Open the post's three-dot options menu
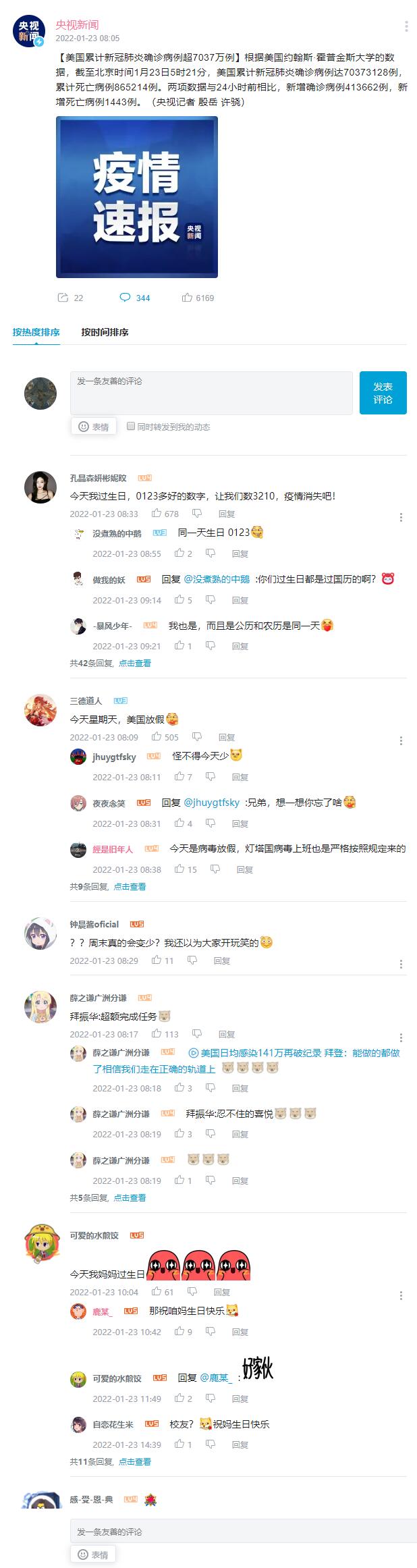417x1568 pixels. (x=406, y=26)
